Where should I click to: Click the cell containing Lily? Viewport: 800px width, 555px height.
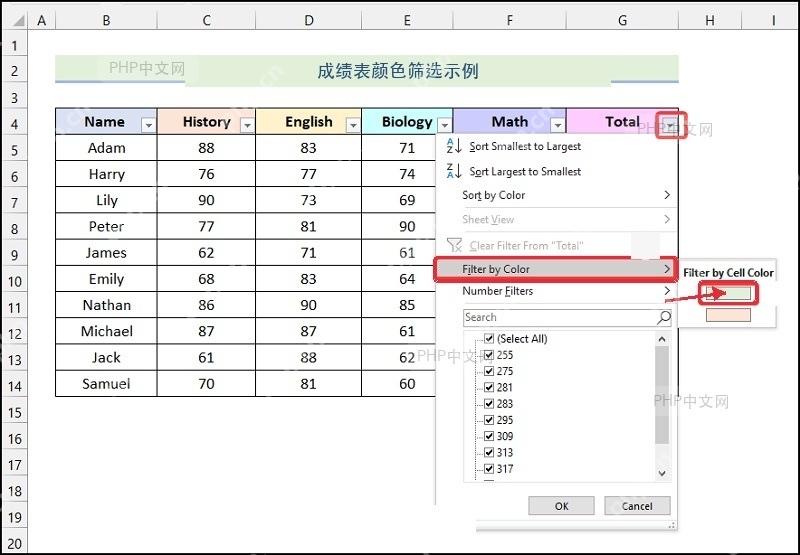106,200
